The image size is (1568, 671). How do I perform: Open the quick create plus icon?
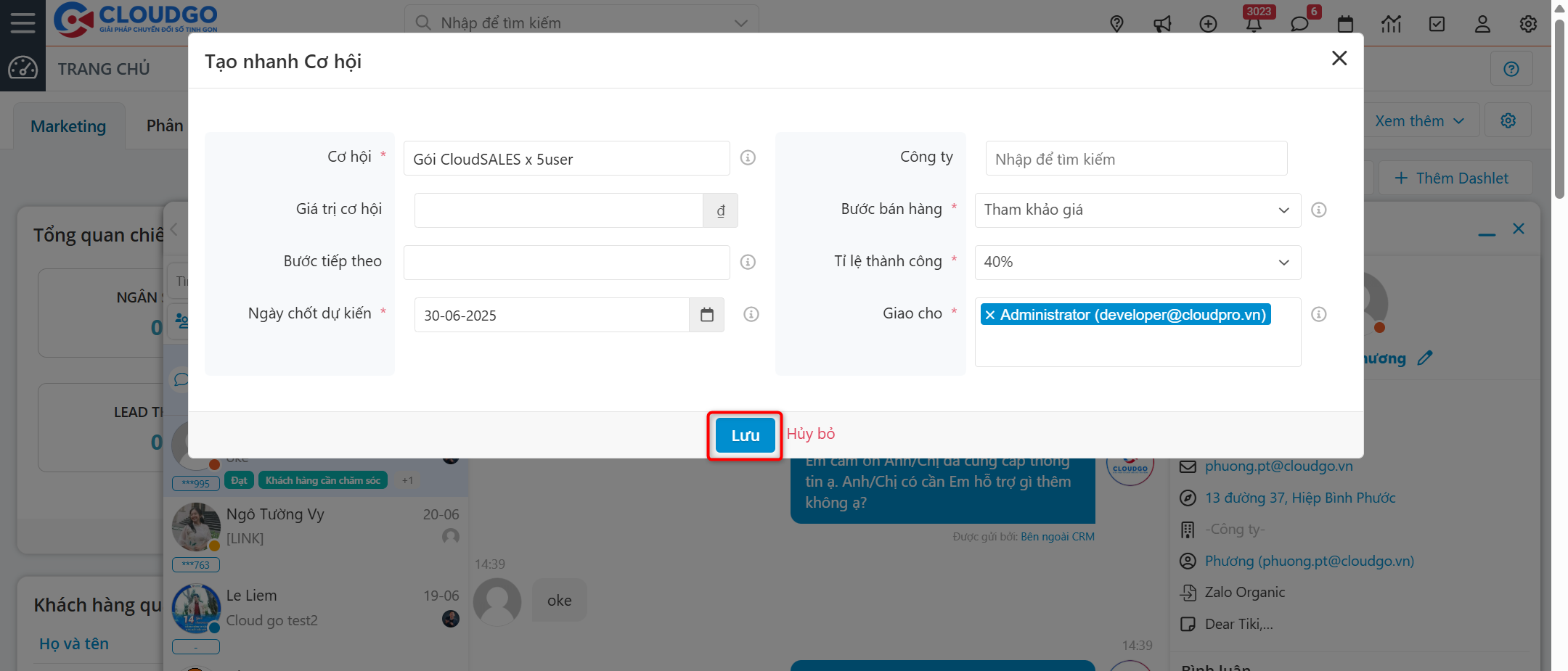[1209, 23]
